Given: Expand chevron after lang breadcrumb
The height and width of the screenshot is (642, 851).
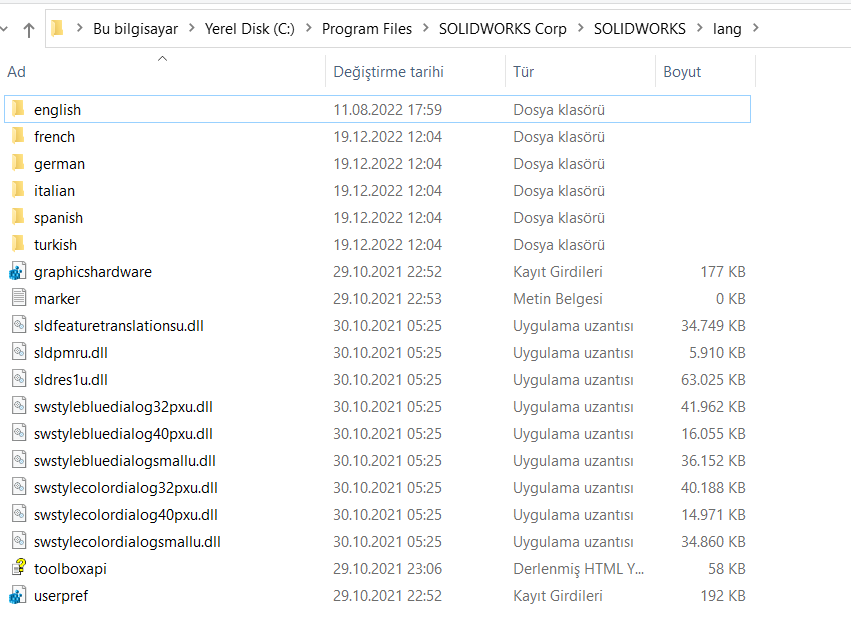Looking at the screenshot, I should pos(756,28).
